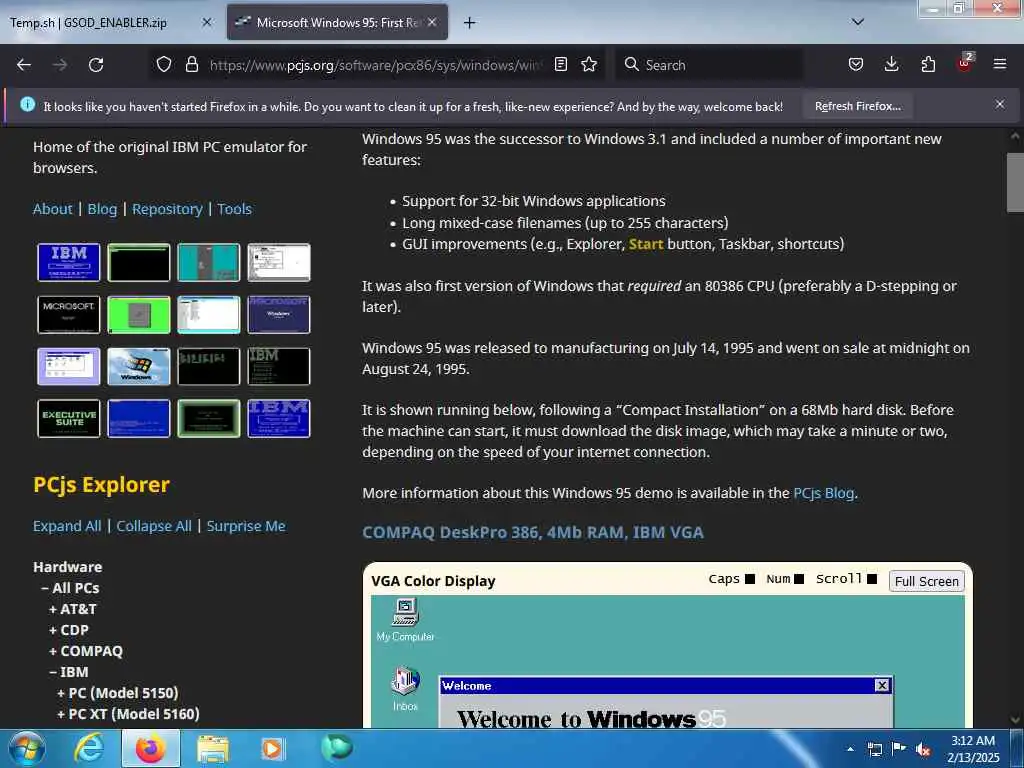The width and height of the screenshot is (1024, 768).
Task: Click the pcjs.org URL address field
Action: point(376,65)
